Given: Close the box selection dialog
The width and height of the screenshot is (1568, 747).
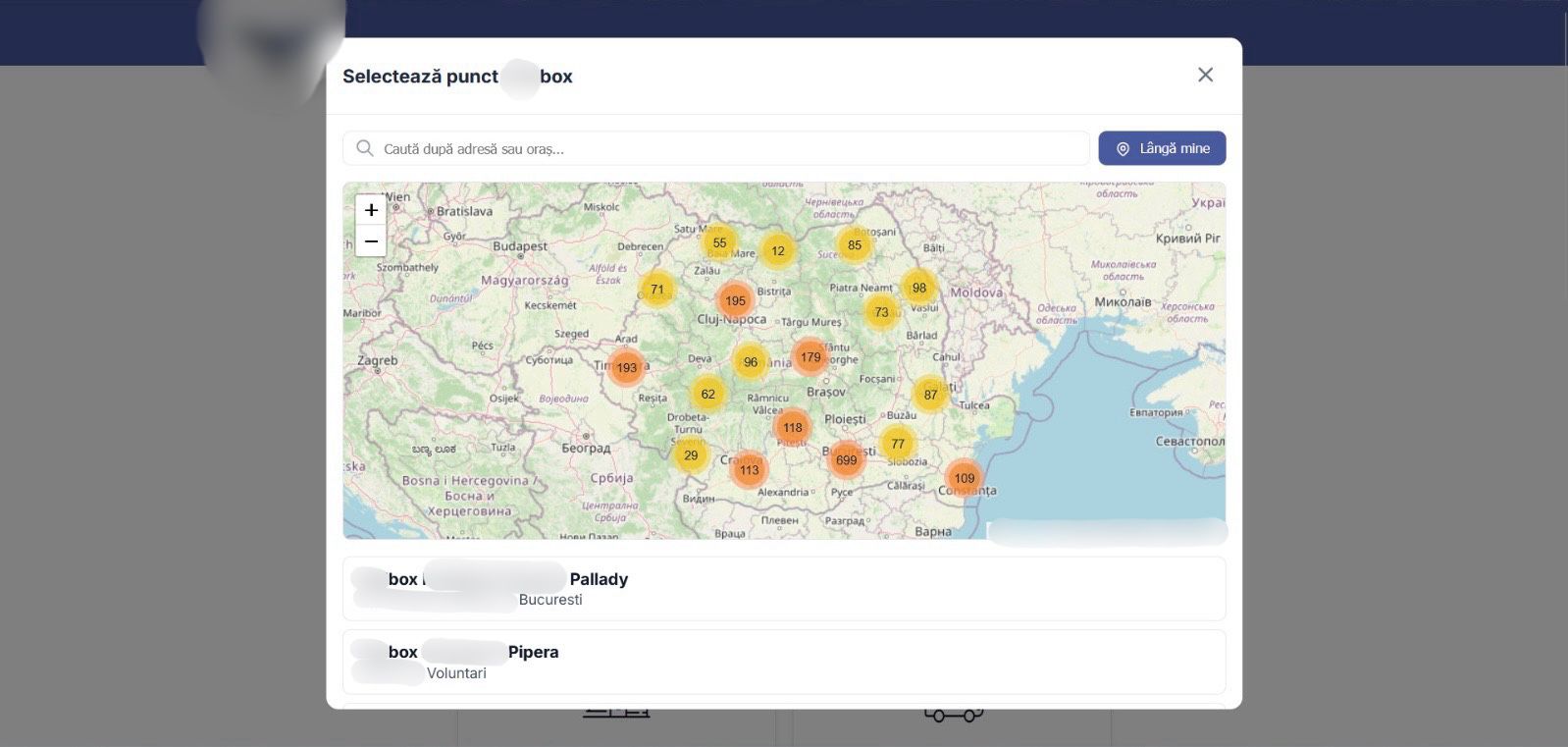Looking at the screenshot, I should [x=1205, y=76].
